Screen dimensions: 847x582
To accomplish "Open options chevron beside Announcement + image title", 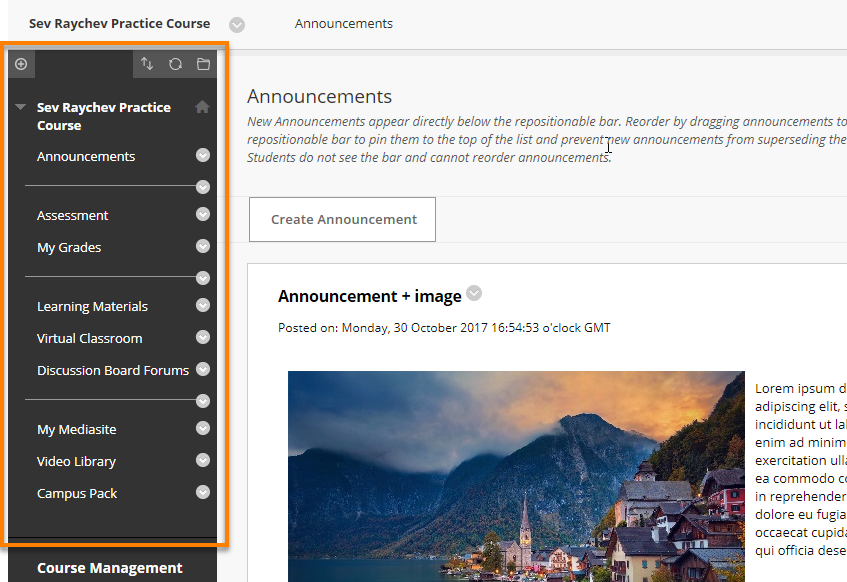I will tap(474, 293).
